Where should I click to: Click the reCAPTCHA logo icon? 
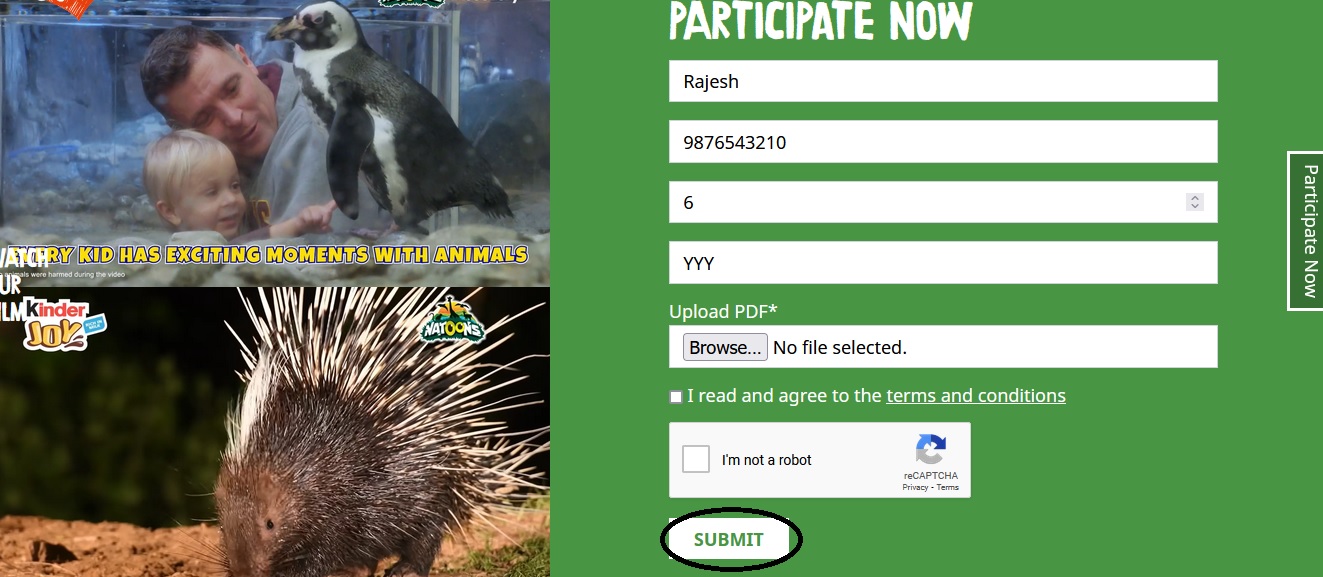[930, 450]
